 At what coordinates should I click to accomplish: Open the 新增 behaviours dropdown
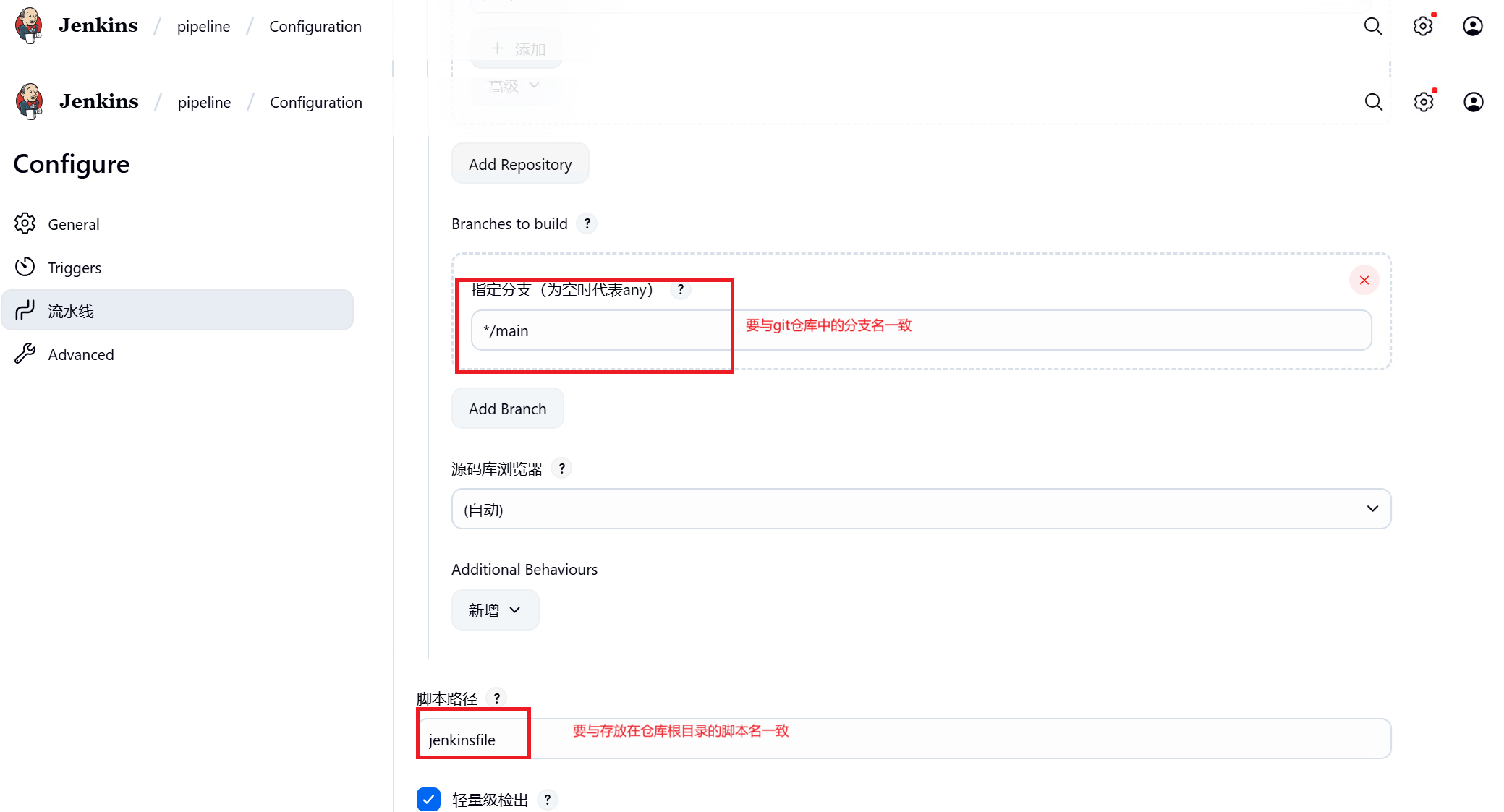[x=495, y=610]
